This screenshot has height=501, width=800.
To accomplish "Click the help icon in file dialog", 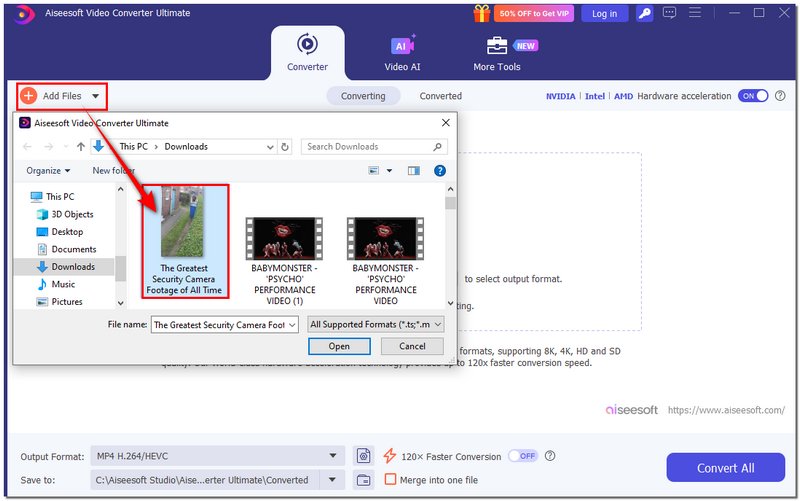I will click(440, 171).
